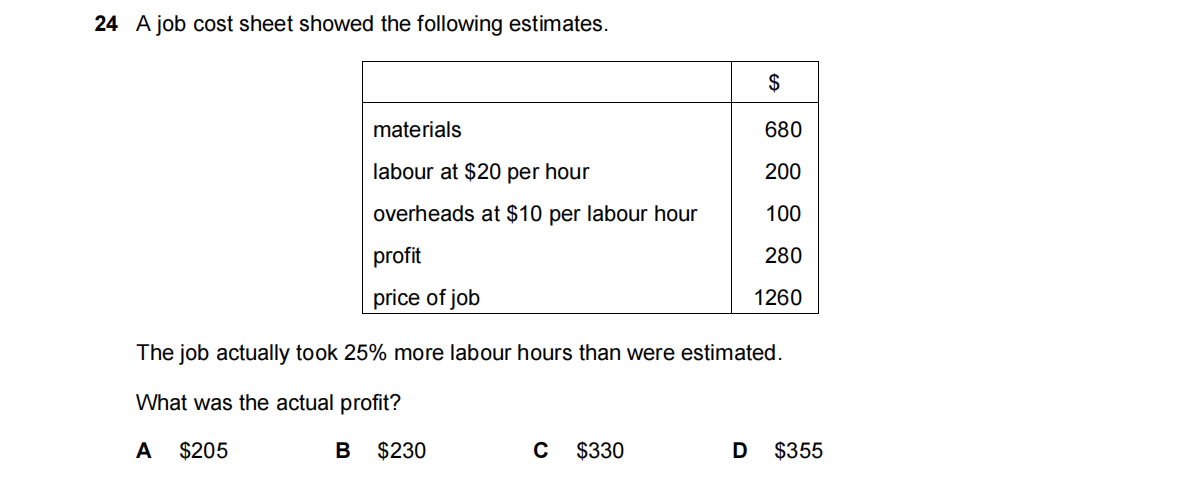Image resolution: width=1178 pixels, height=494 pixels.
Task: Click the materials value 680
Action: coord(782,130)
